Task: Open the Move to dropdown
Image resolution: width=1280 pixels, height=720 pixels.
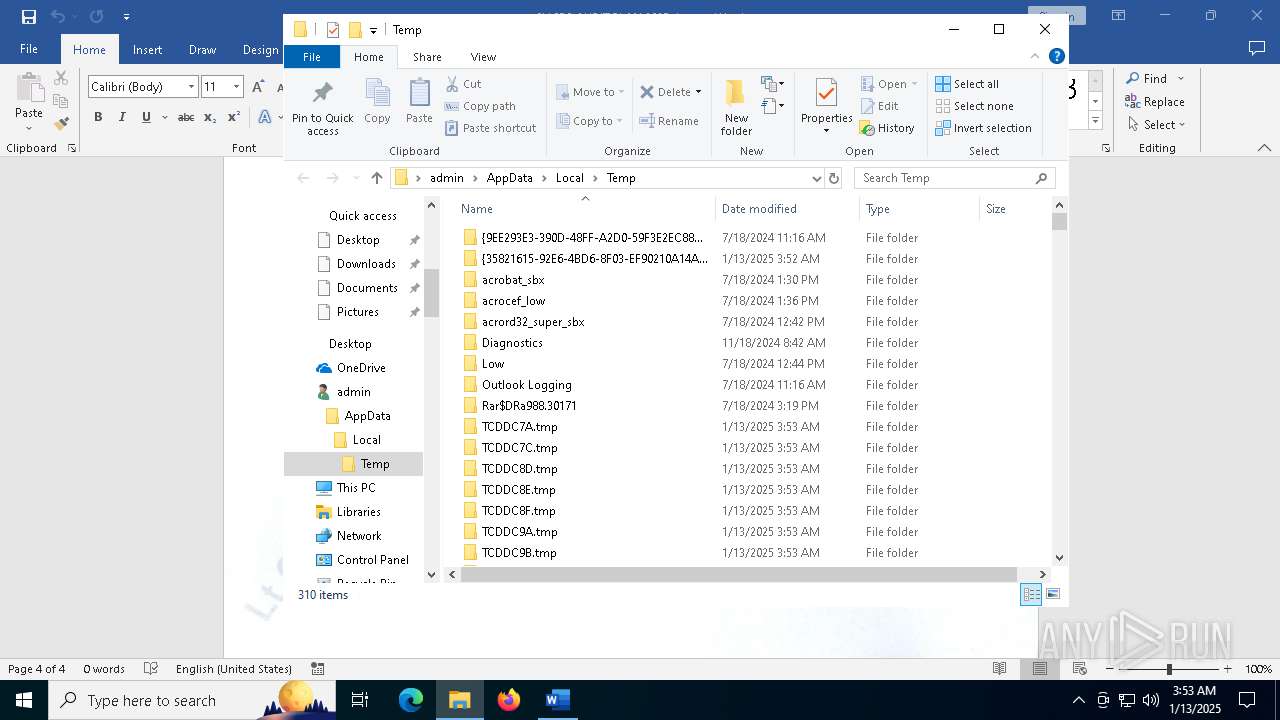Action: click(x=590, y=92)
